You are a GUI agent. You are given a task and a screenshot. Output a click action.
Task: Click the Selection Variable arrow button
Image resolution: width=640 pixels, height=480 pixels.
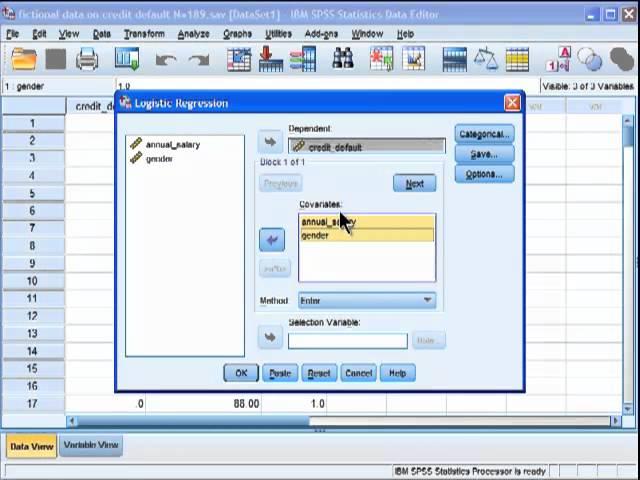pos(270,337)
